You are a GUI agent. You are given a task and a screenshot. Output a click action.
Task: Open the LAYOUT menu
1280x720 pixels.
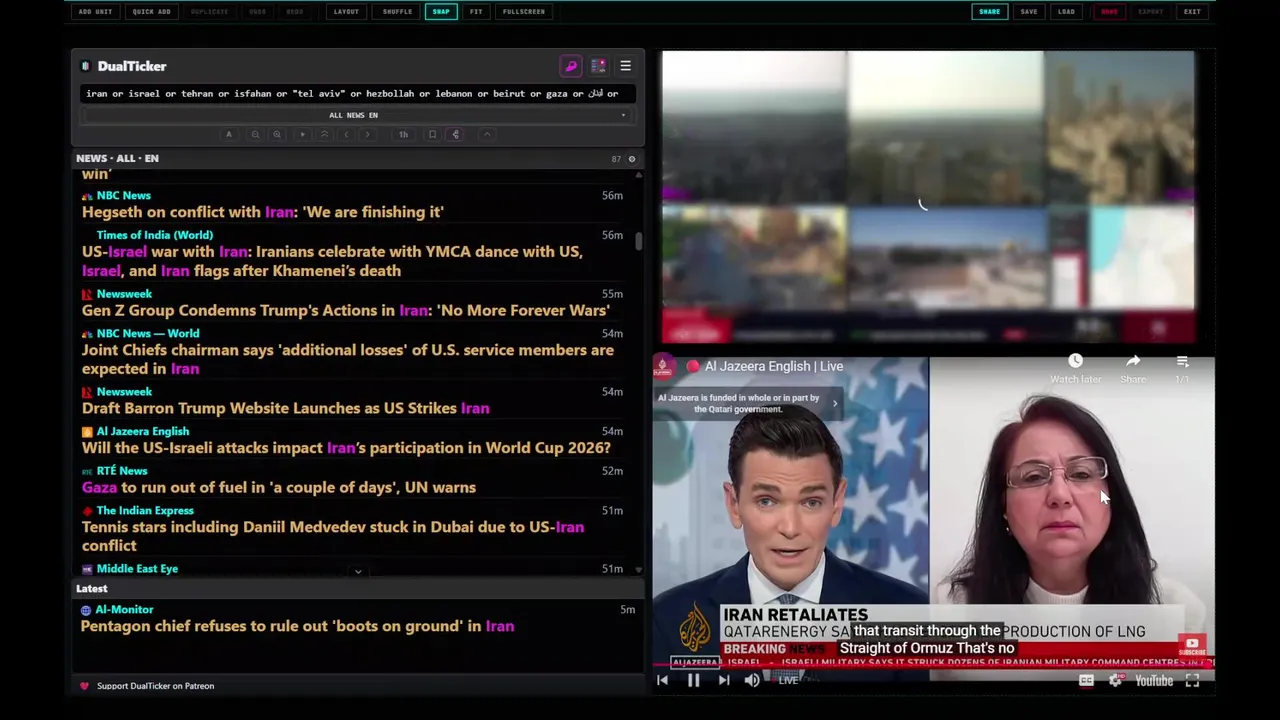[346, 12]
